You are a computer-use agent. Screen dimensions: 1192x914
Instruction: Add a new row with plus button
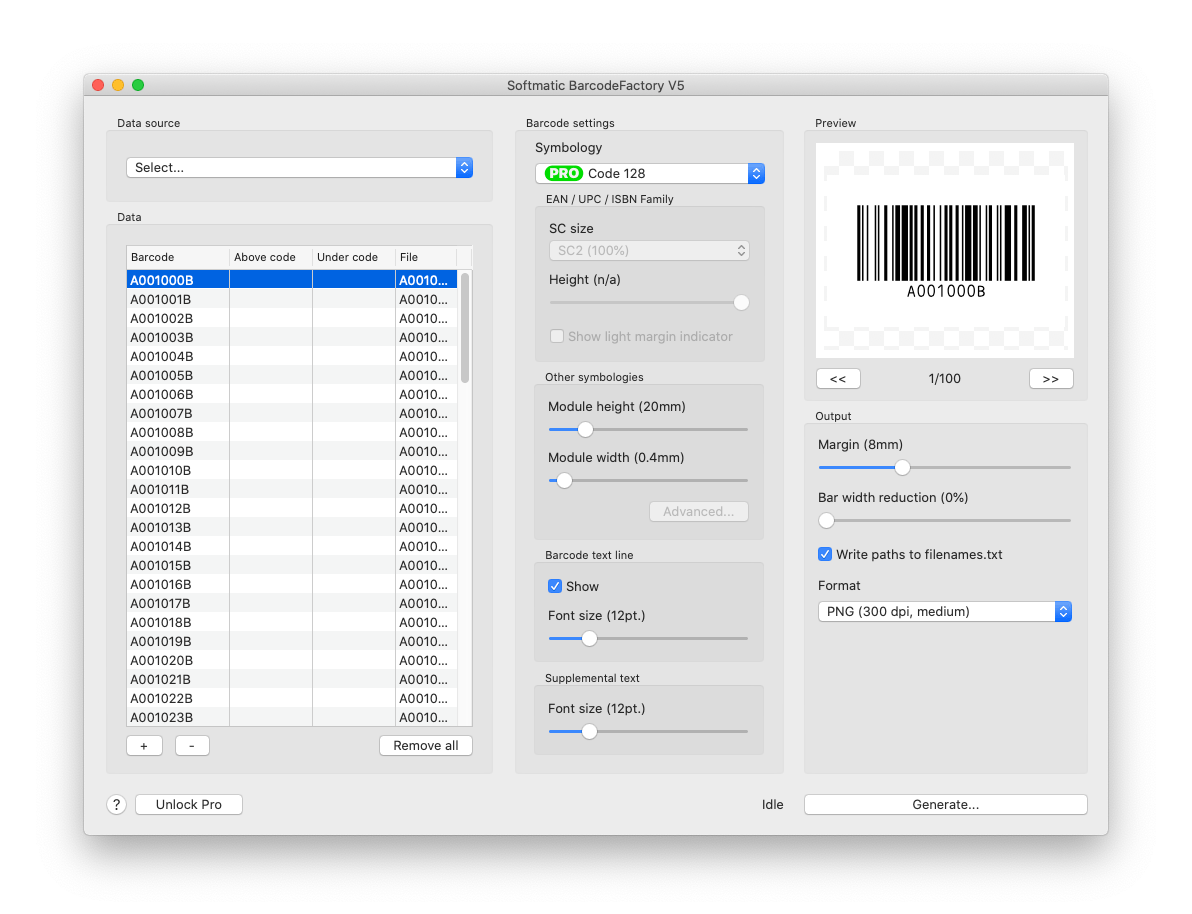tap(144, 746)
